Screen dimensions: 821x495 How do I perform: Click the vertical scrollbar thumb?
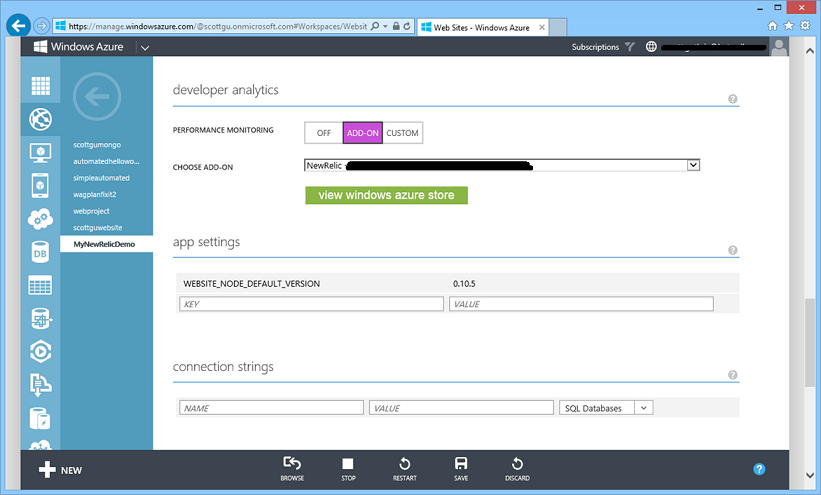[809, 343]
